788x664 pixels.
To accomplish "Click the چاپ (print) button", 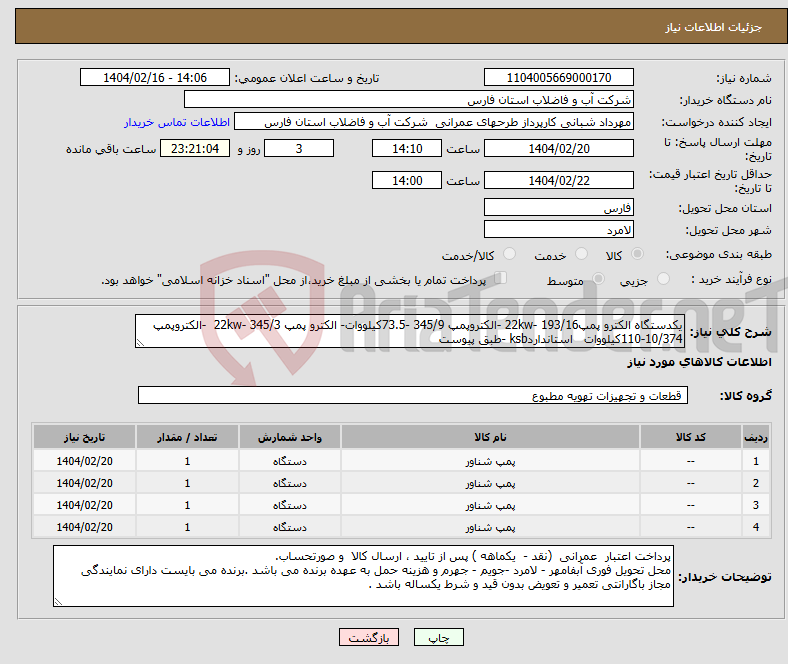I will [438, 637].
